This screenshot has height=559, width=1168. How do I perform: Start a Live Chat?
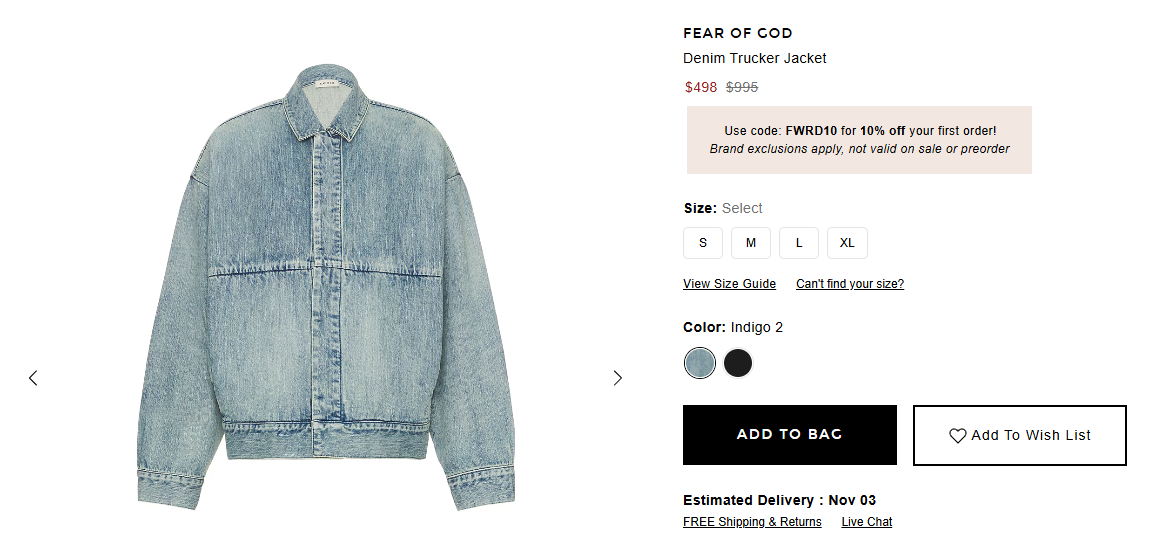tap(866, 522)
